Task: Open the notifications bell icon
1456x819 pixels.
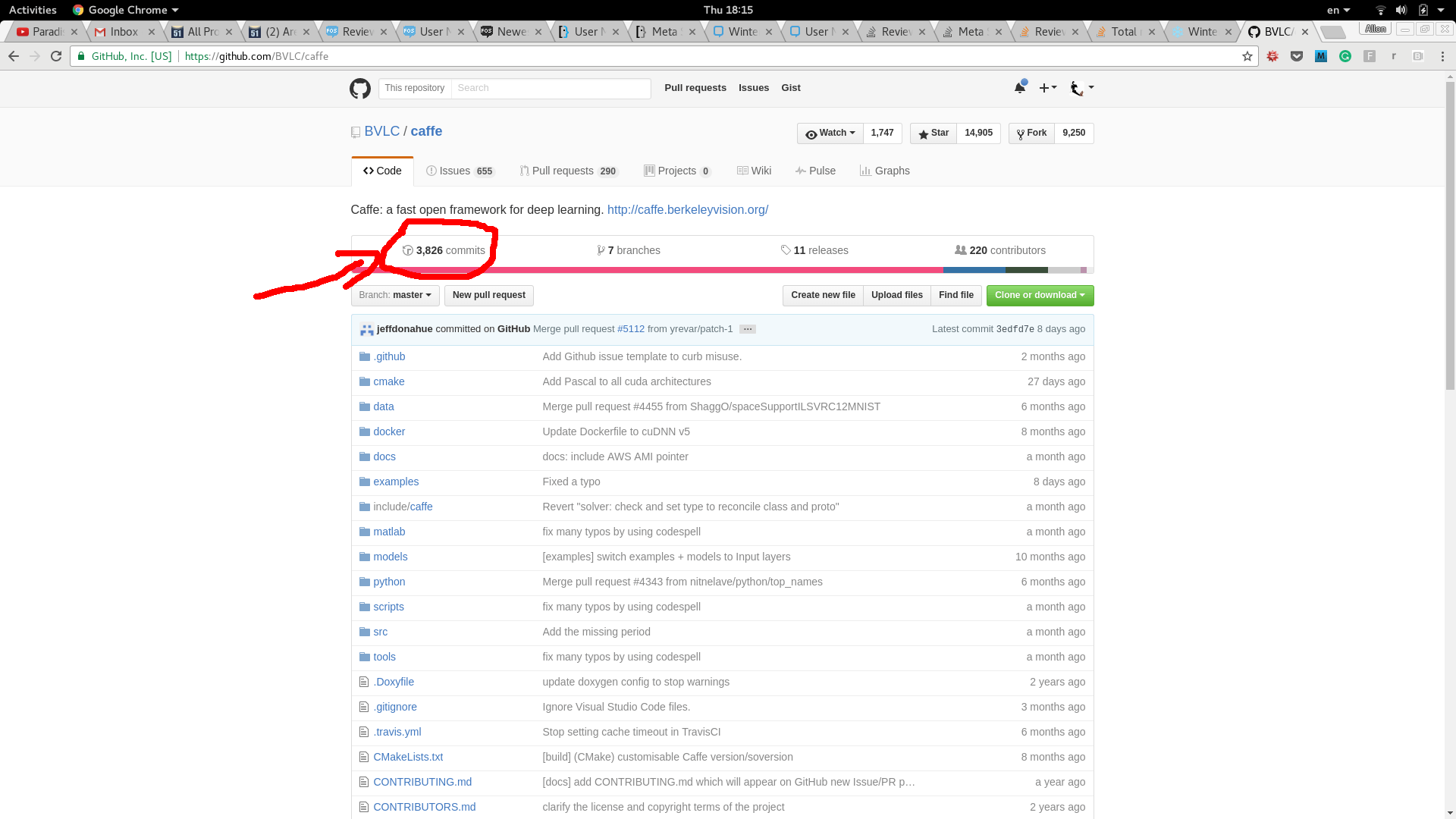Action: click(1020, 88)
